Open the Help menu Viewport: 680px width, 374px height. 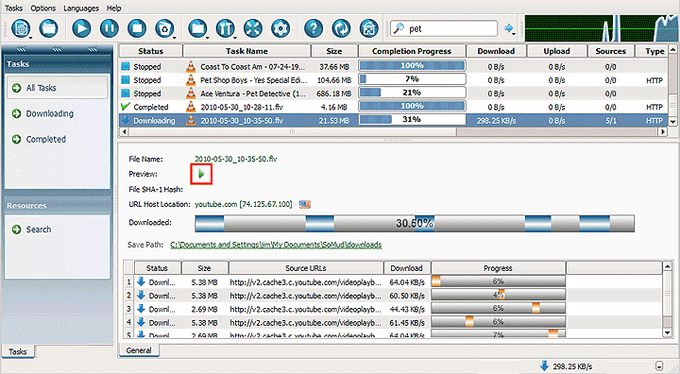[114, 8]
